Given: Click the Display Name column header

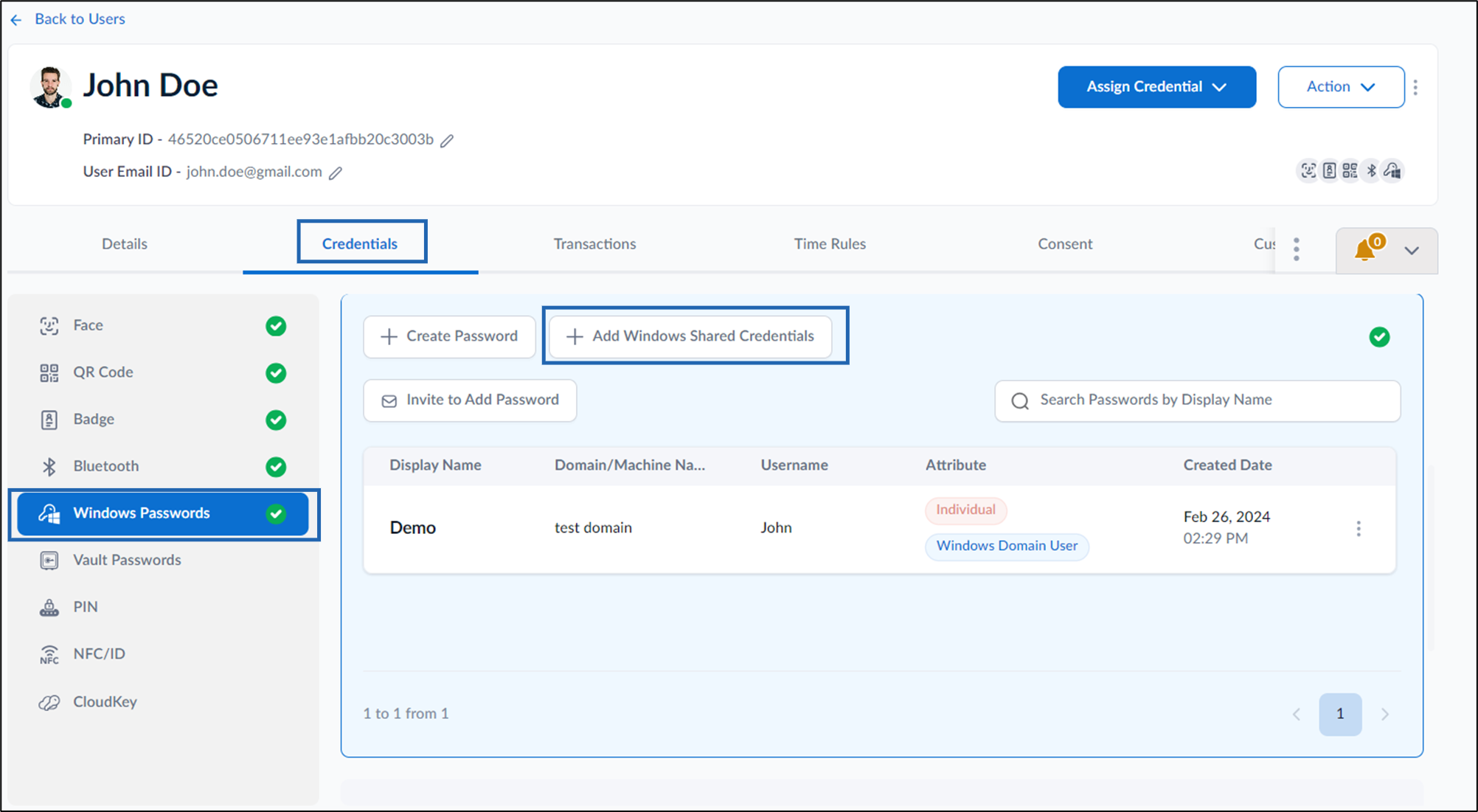Looking at the screenshot, I should point(435,465).
